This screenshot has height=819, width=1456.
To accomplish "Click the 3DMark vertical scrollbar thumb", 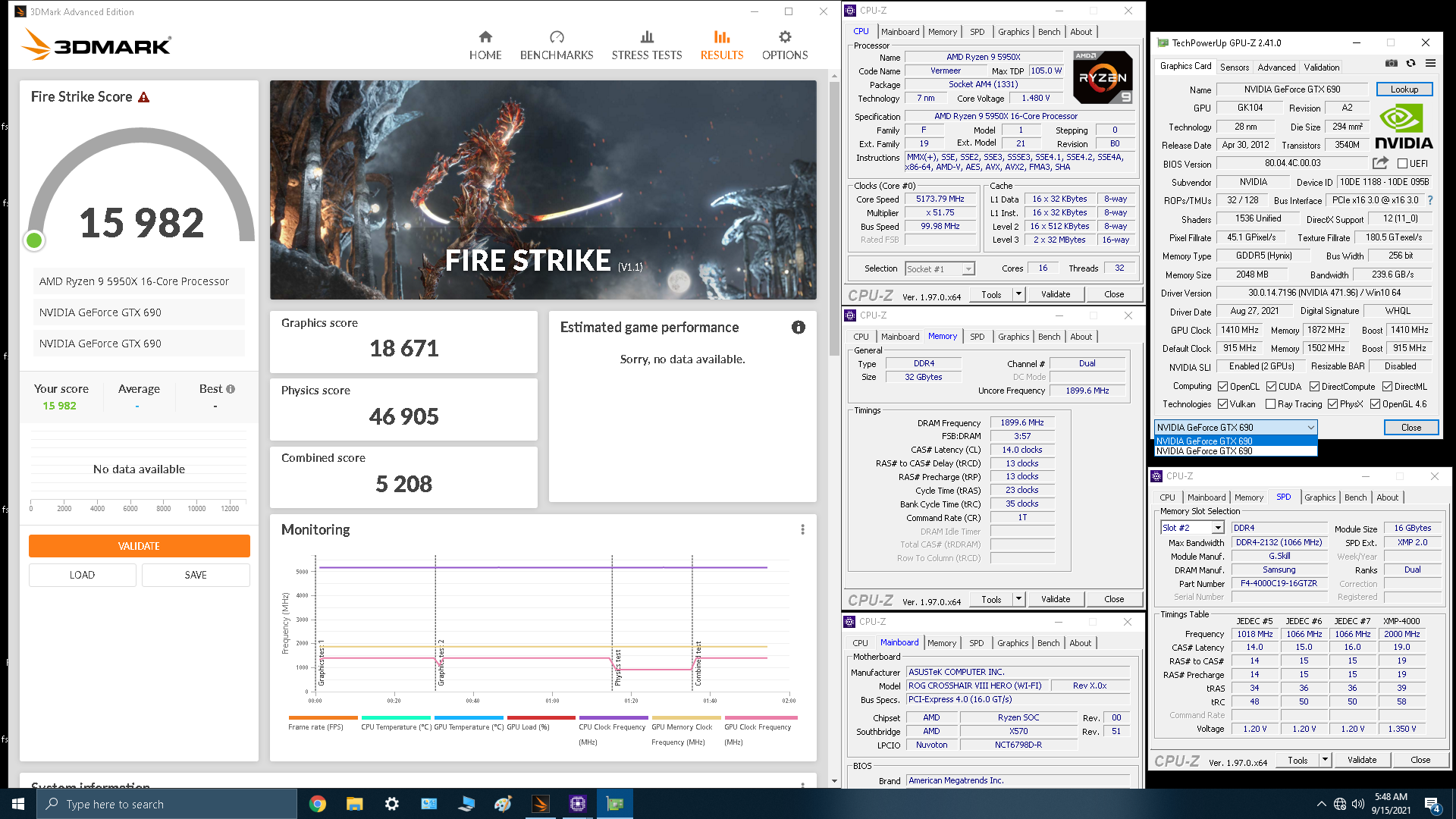I will pyautogui.click(x=834, y=218).
